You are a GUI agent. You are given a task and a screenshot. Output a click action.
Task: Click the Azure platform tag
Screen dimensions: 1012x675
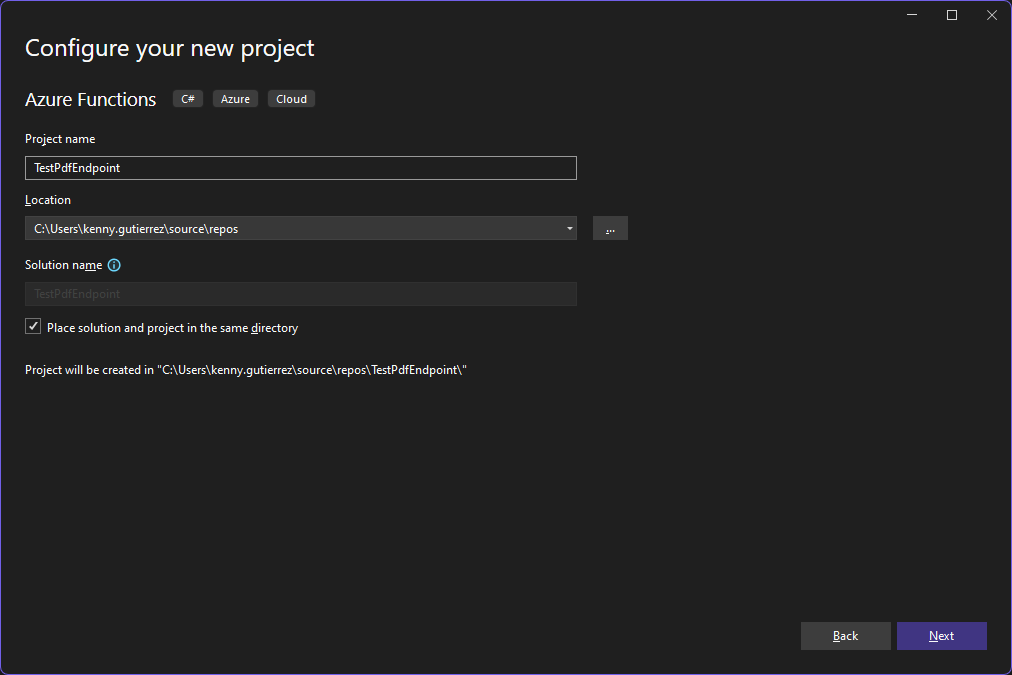coord(235,99)
